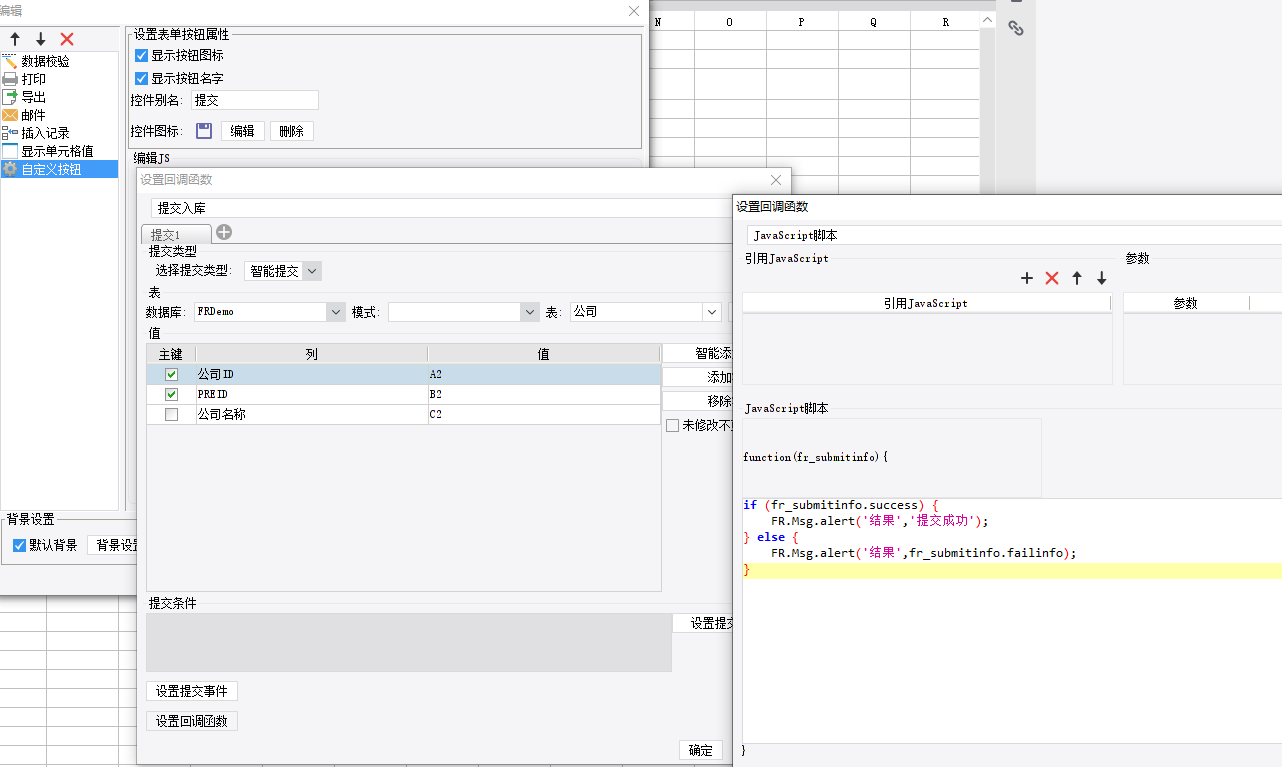Image resolution: width=1282 pixels, height=767 pixels.
Task: Move JavaScript reference up with arrow icon
Action: point(1077,278)
